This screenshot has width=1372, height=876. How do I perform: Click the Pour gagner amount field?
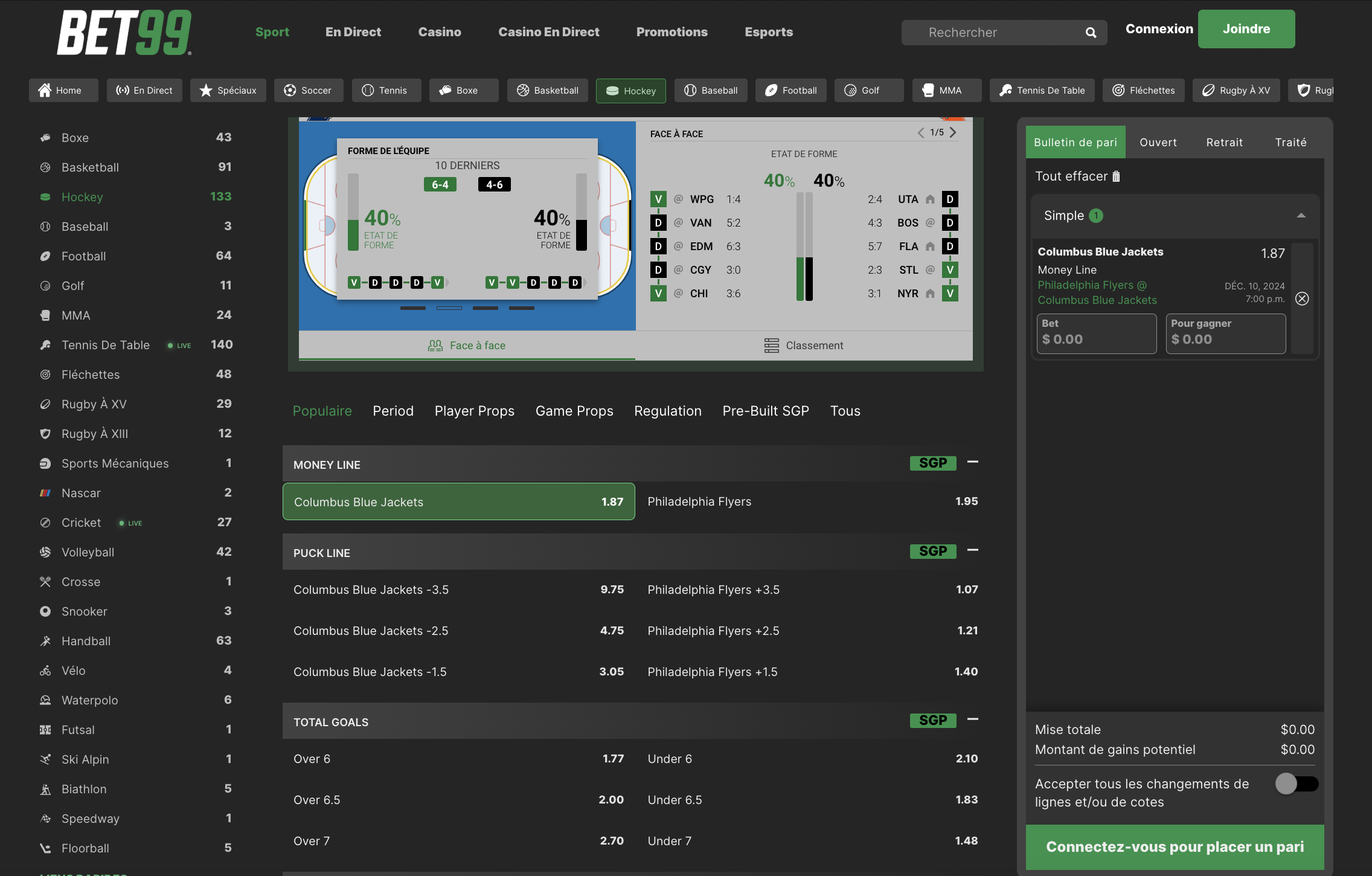click(1226, 333)
